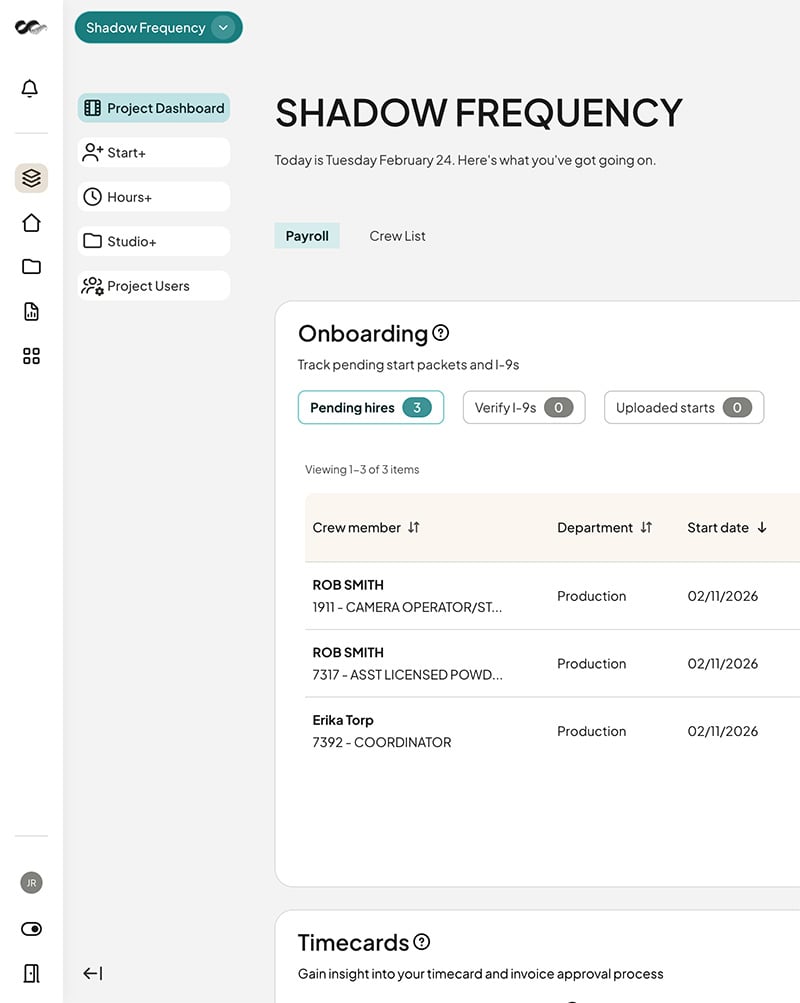Viewport: 800px width, 1003px height.
Task: Click the app logo icon
Action: coord(31,28)
